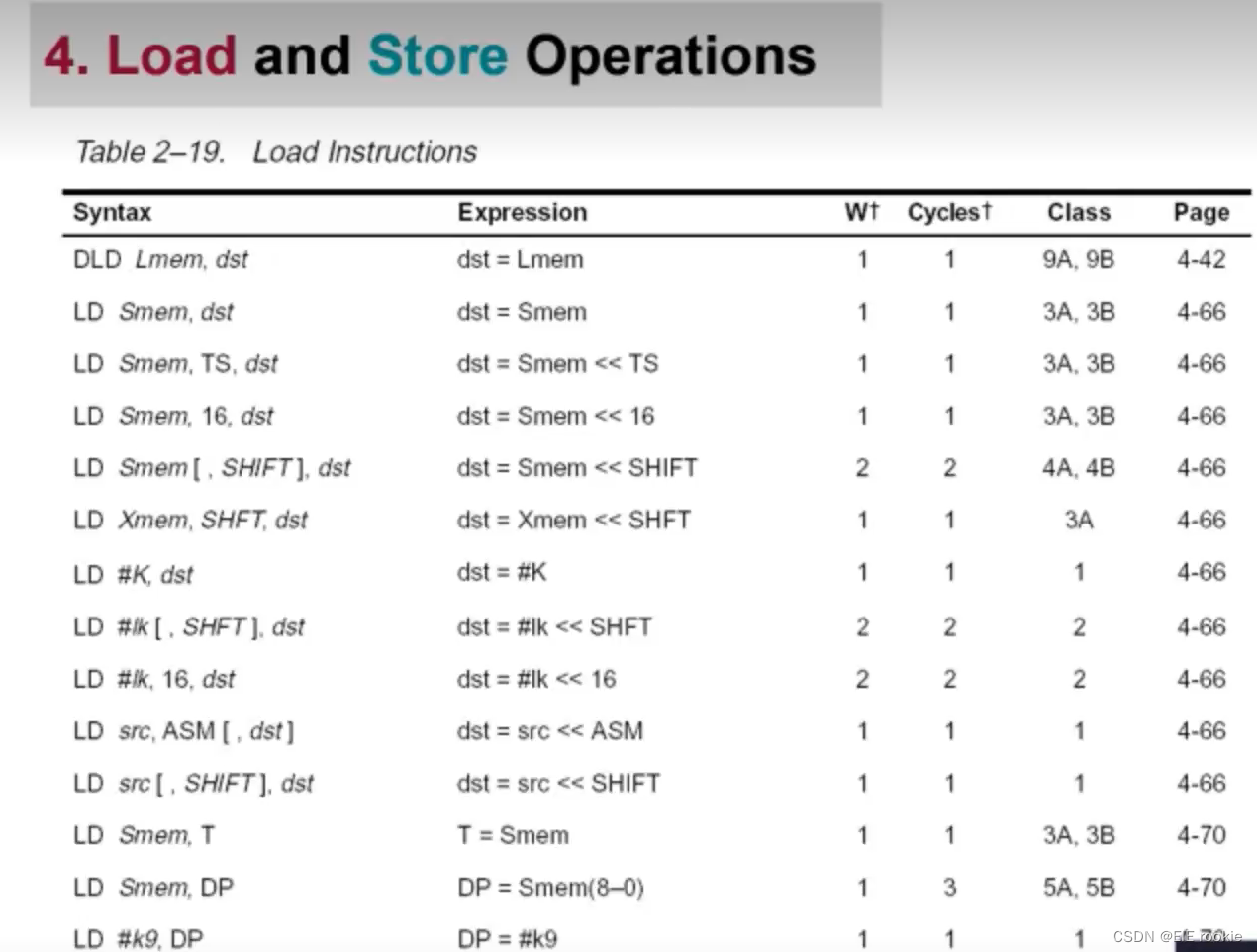Viewport: 1257px width, 952px height.
Task: Click the Page column header
Action: pyautogui.click(x=1201, y=213)
